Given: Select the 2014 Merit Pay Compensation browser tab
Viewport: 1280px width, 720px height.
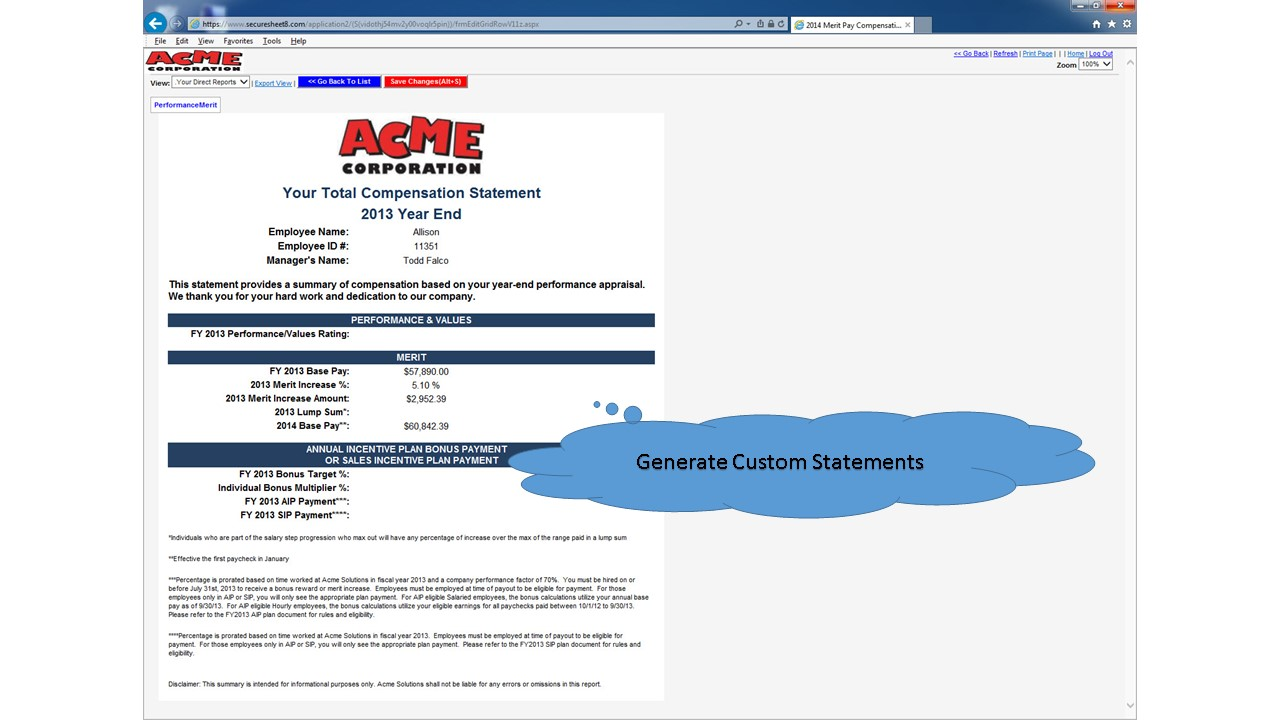Looking at the screenshot, I should click(851, 24).
